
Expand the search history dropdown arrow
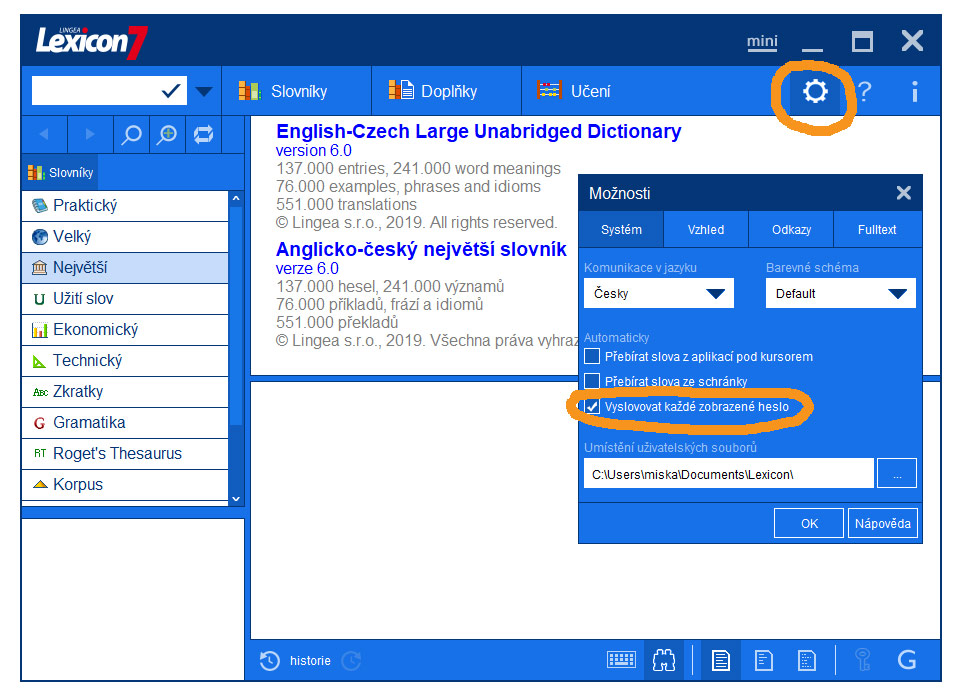coord(204,92)
